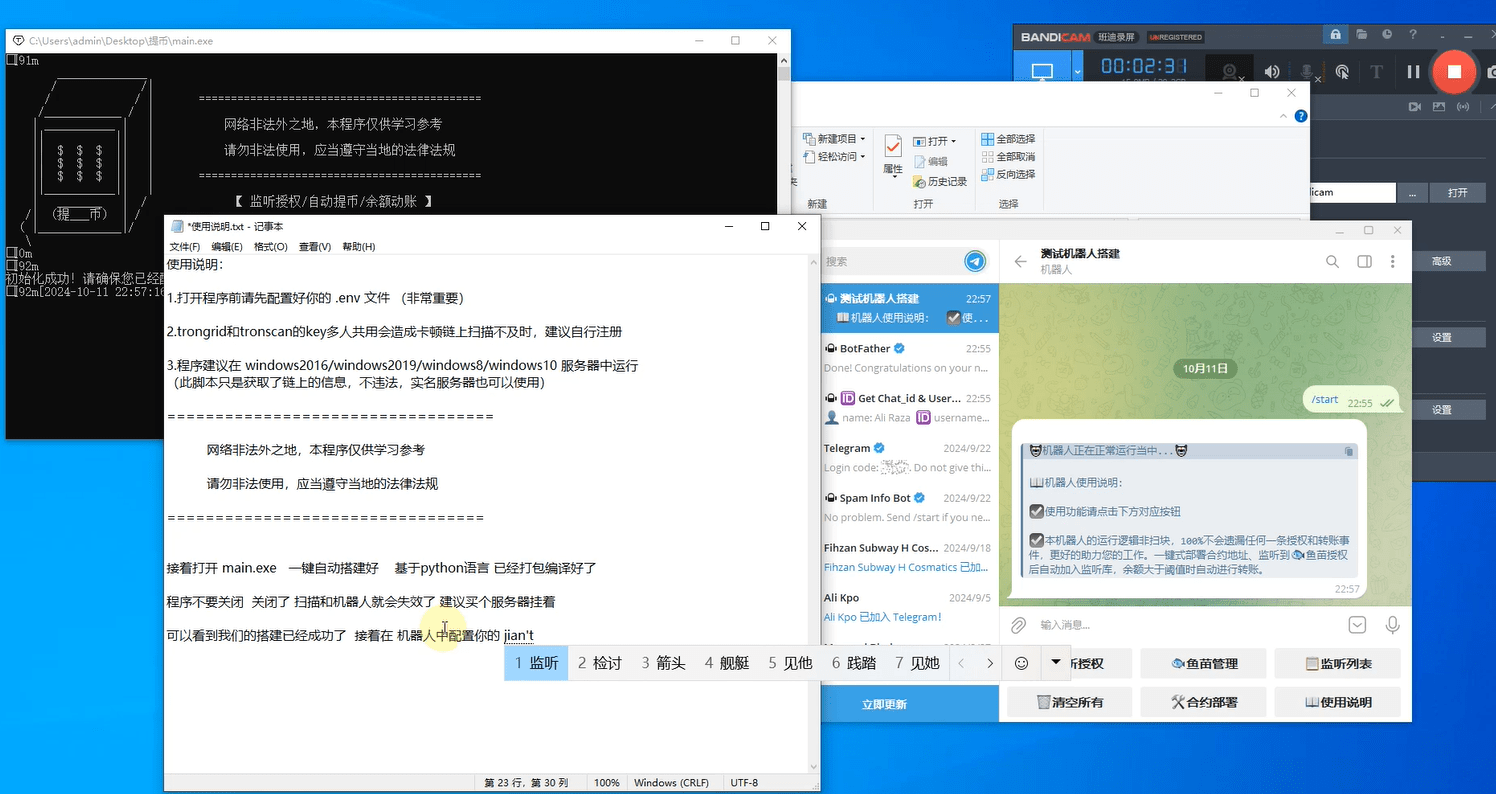Click the Bandicam output folder path field
Image resolution: width=1496 pixels, height=794 pixels.
[x=1352, y=192]
